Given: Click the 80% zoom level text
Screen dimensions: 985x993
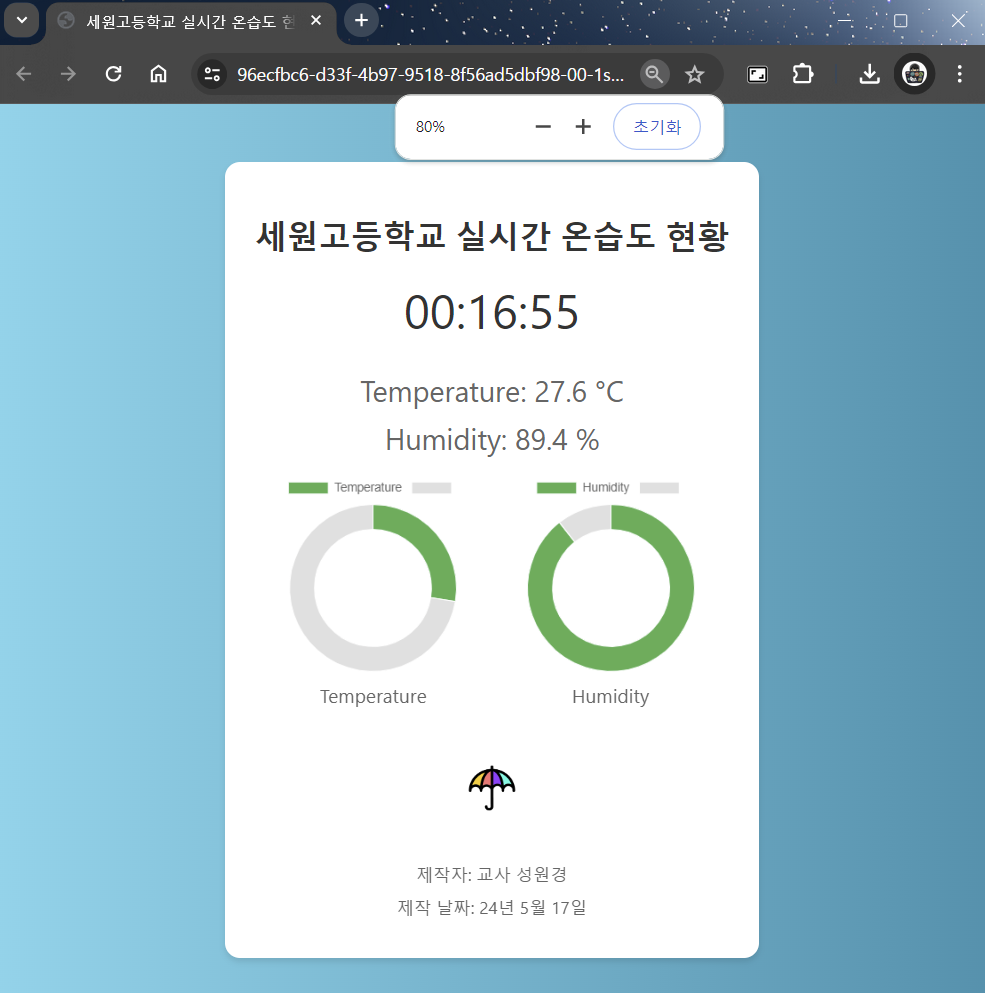Looking at the screenshot, I should pos(430,127).
